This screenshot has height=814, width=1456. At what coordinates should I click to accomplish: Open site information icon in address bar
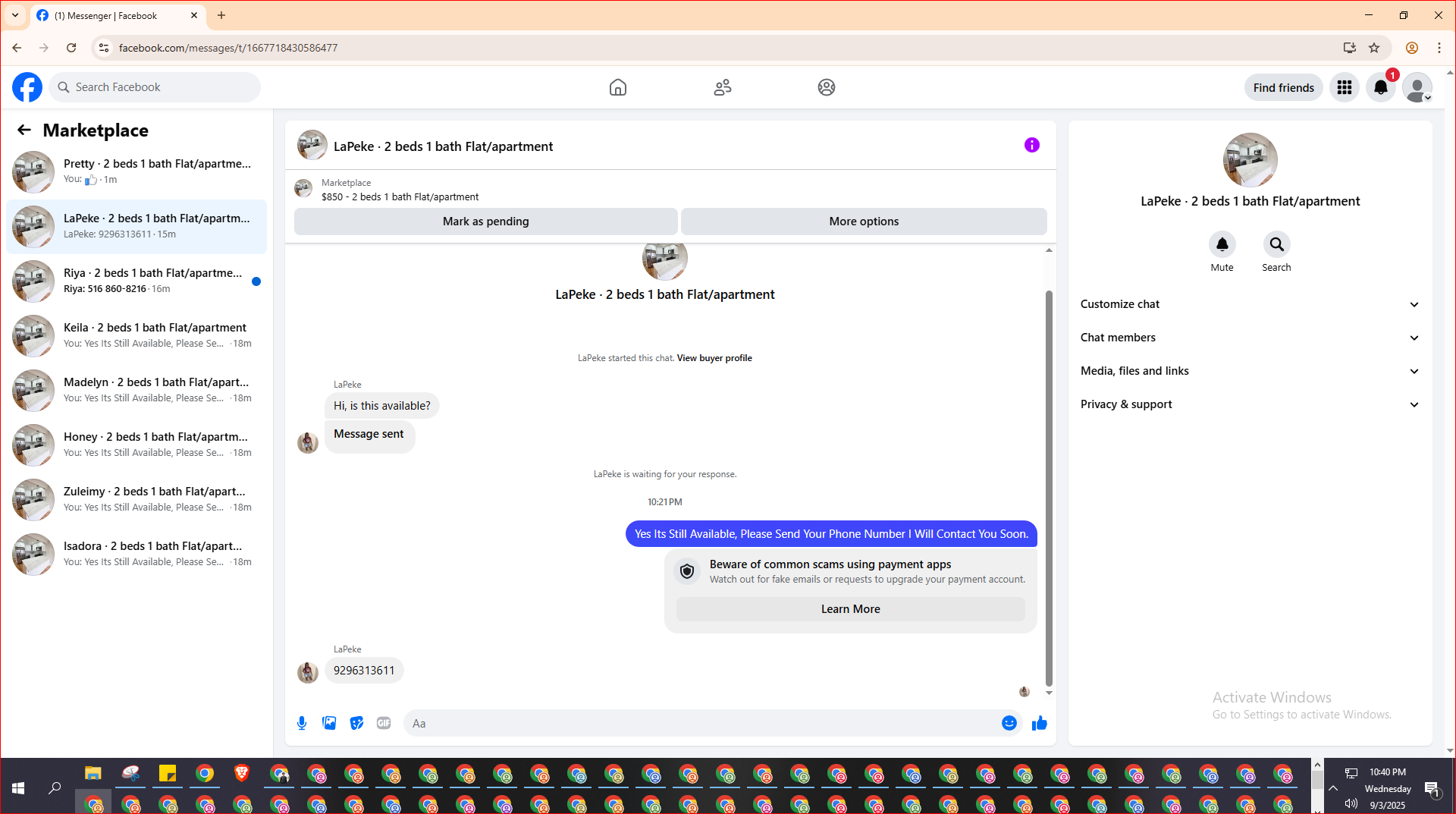[104, 48]
